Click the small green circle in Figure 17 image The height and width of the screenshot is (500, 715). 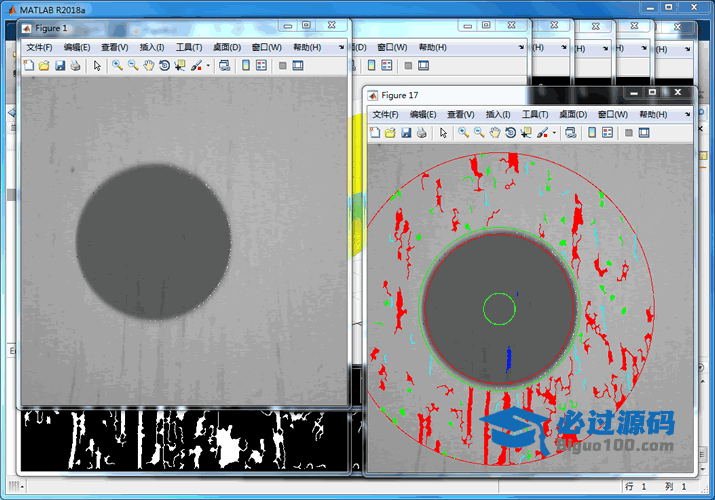coord(499,308)
